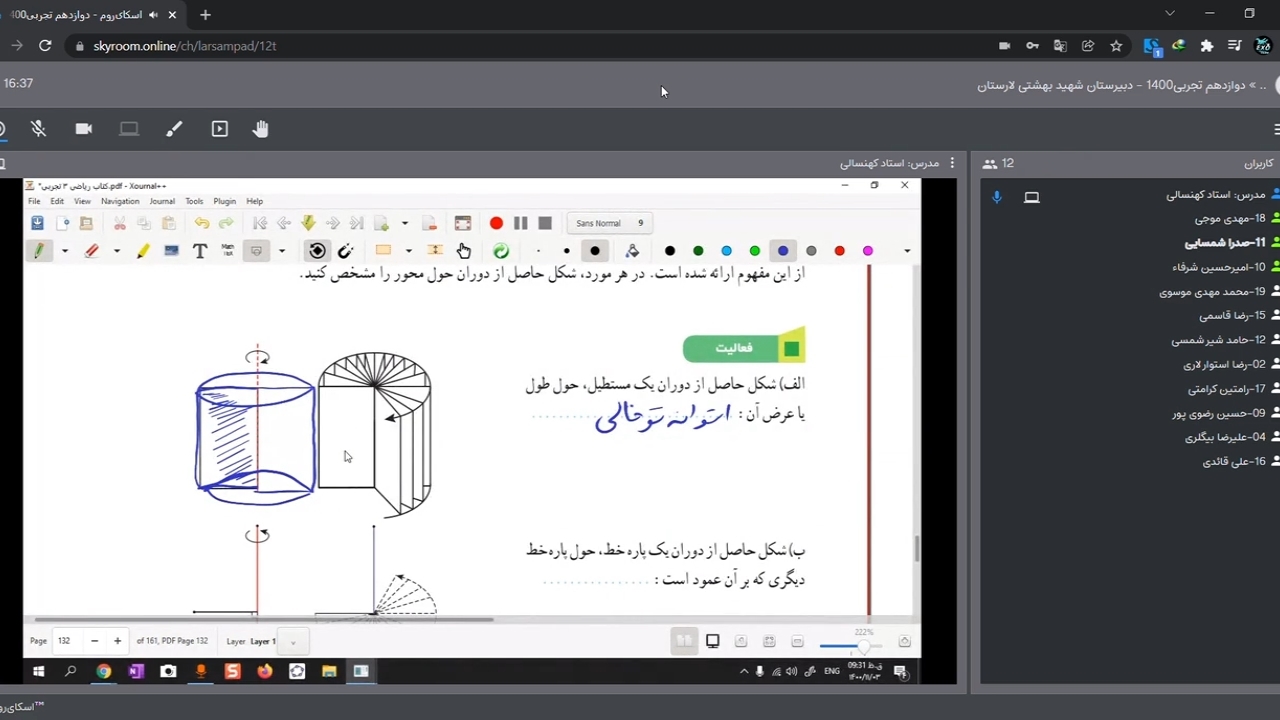Click the Sans Normal 9 font button
Image resolution: width=1280 pixels, height=720 pixels.
tap(610, 223)
